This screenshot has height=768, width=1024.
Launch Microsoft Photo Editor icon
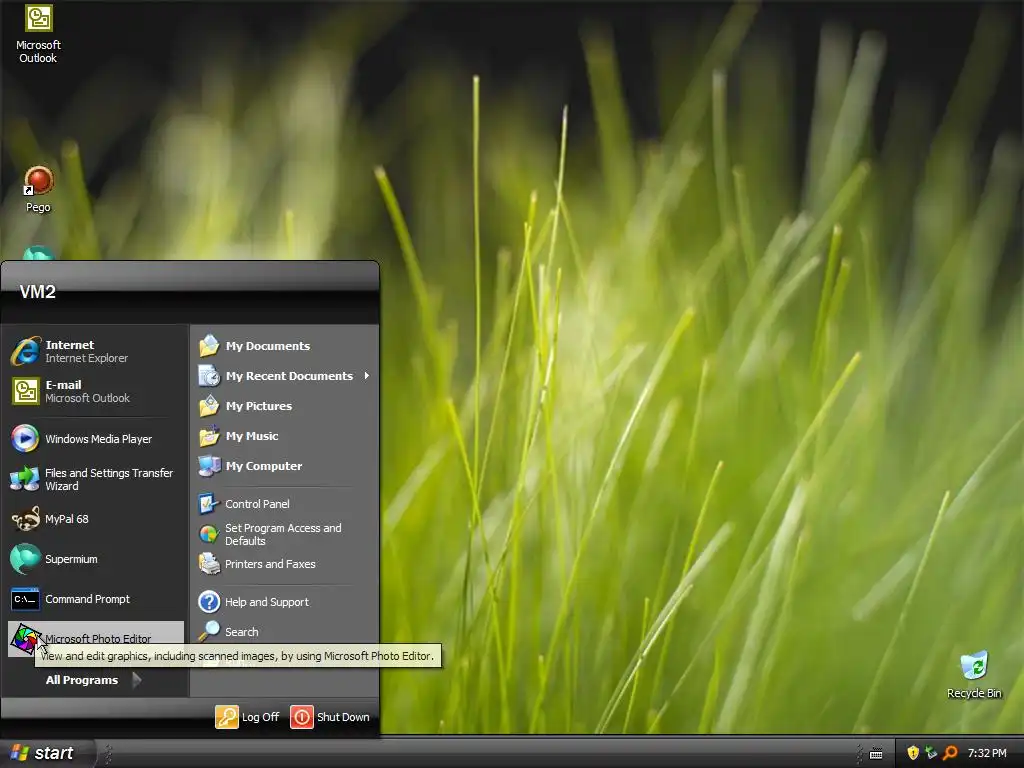point(25,639)
